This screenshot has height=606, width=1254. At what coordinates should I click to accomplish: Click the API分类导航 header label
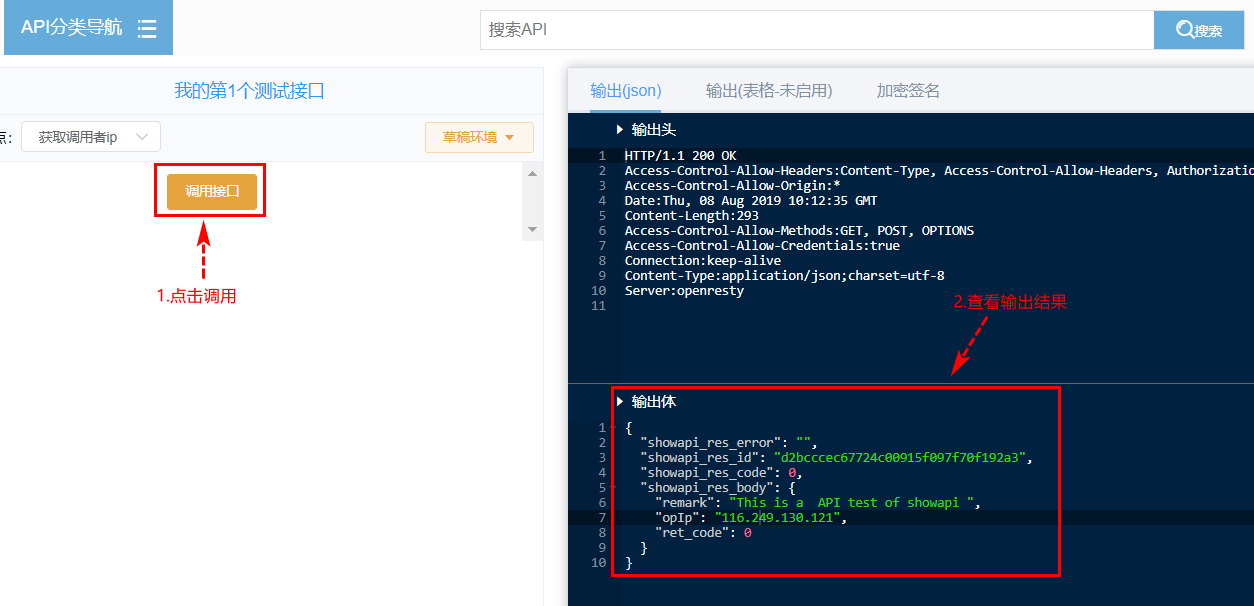tap(71, 28)
